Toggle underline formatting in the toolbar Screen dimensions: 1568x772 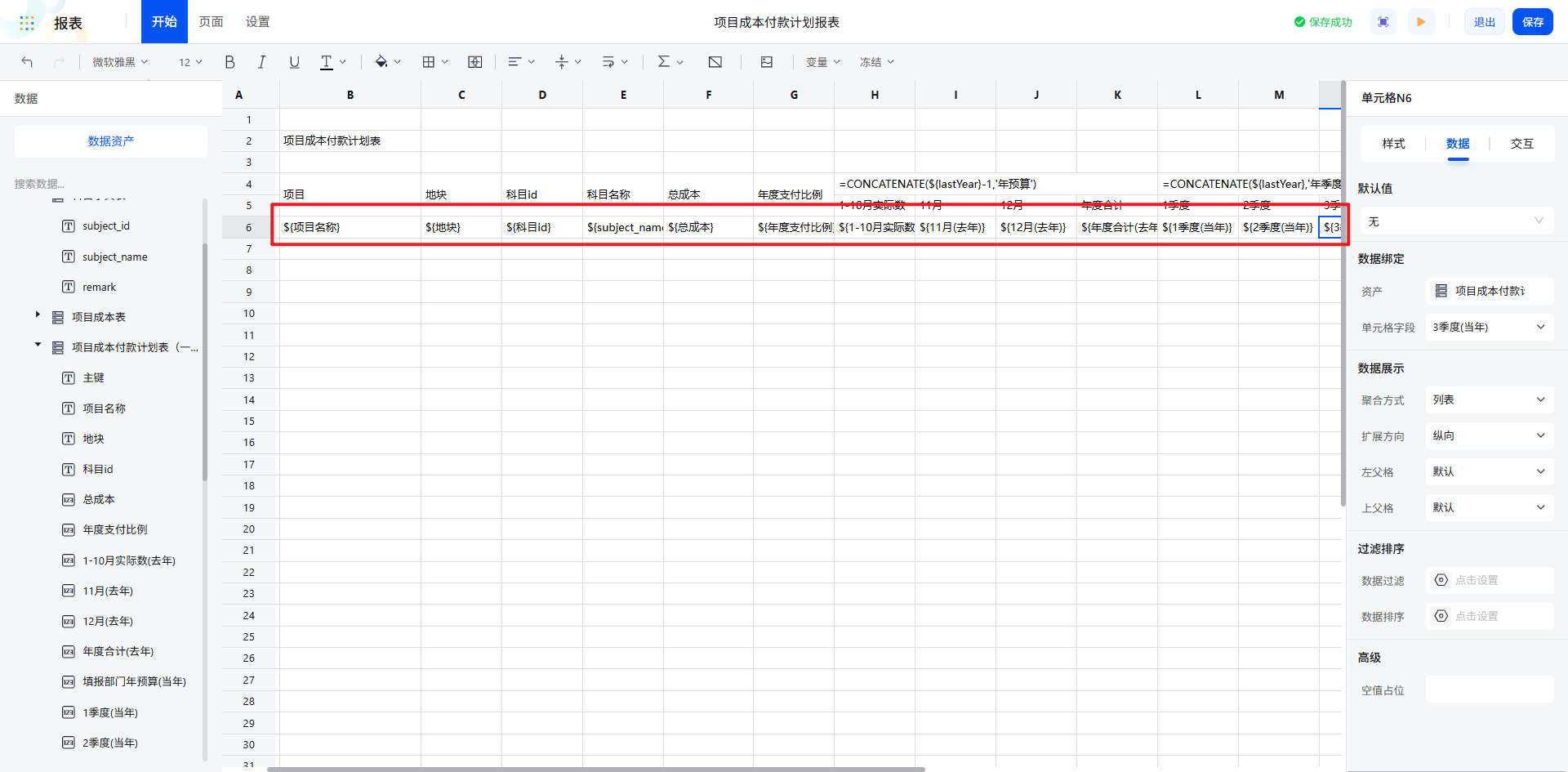[294, 62]
